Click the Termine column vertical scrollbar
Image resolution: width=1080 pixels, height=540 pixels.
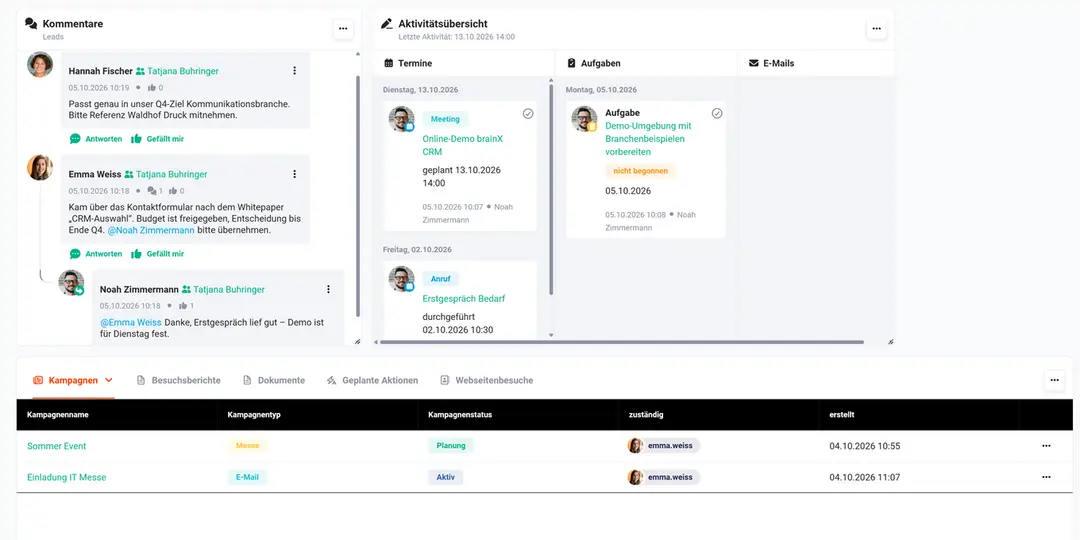[550, 187]
